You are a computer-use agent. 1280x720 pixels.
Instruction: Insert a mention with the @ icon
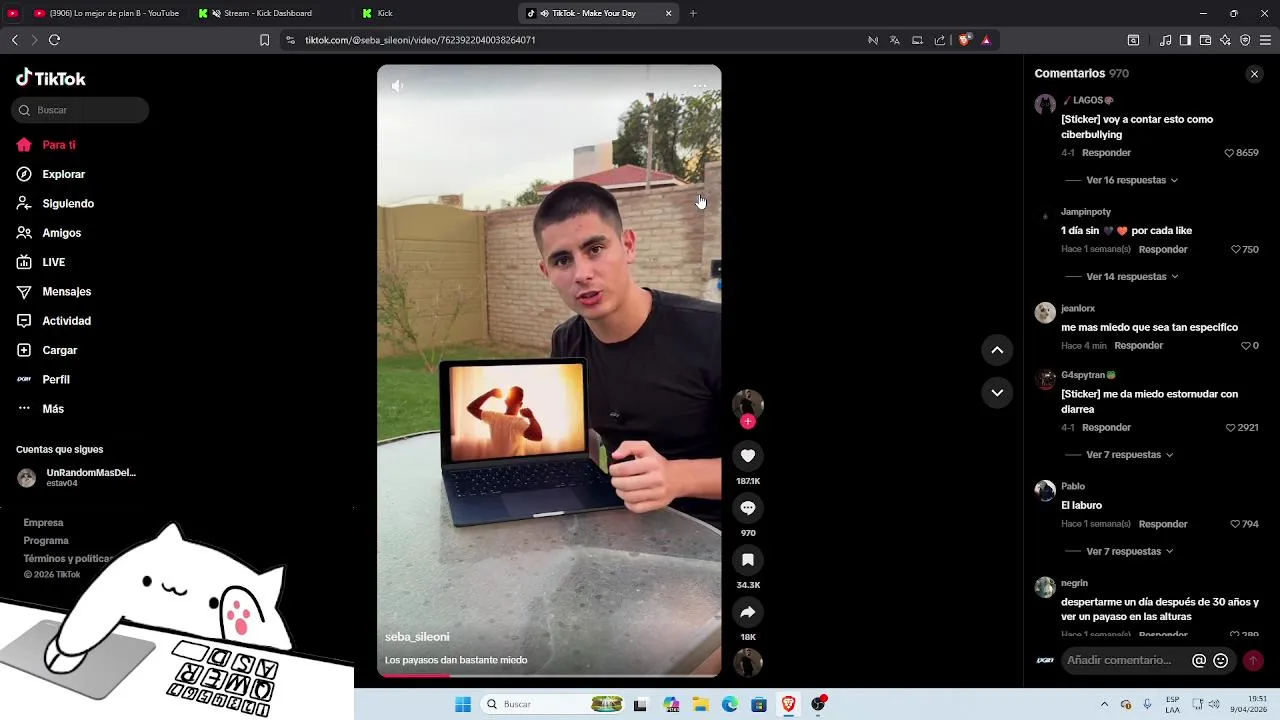pos(1199,660)
